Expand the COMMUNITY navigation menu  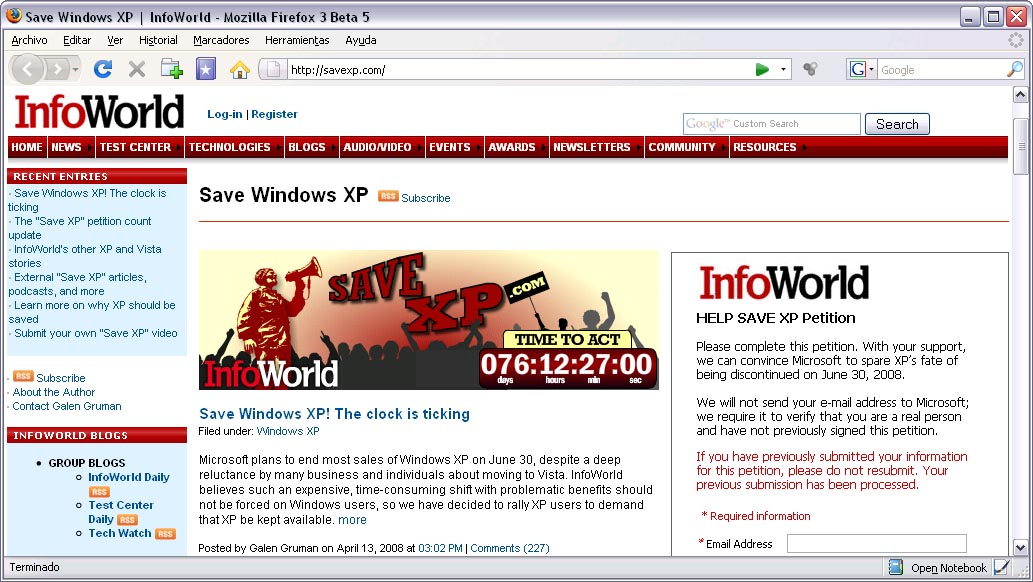(x=686, y=147)
